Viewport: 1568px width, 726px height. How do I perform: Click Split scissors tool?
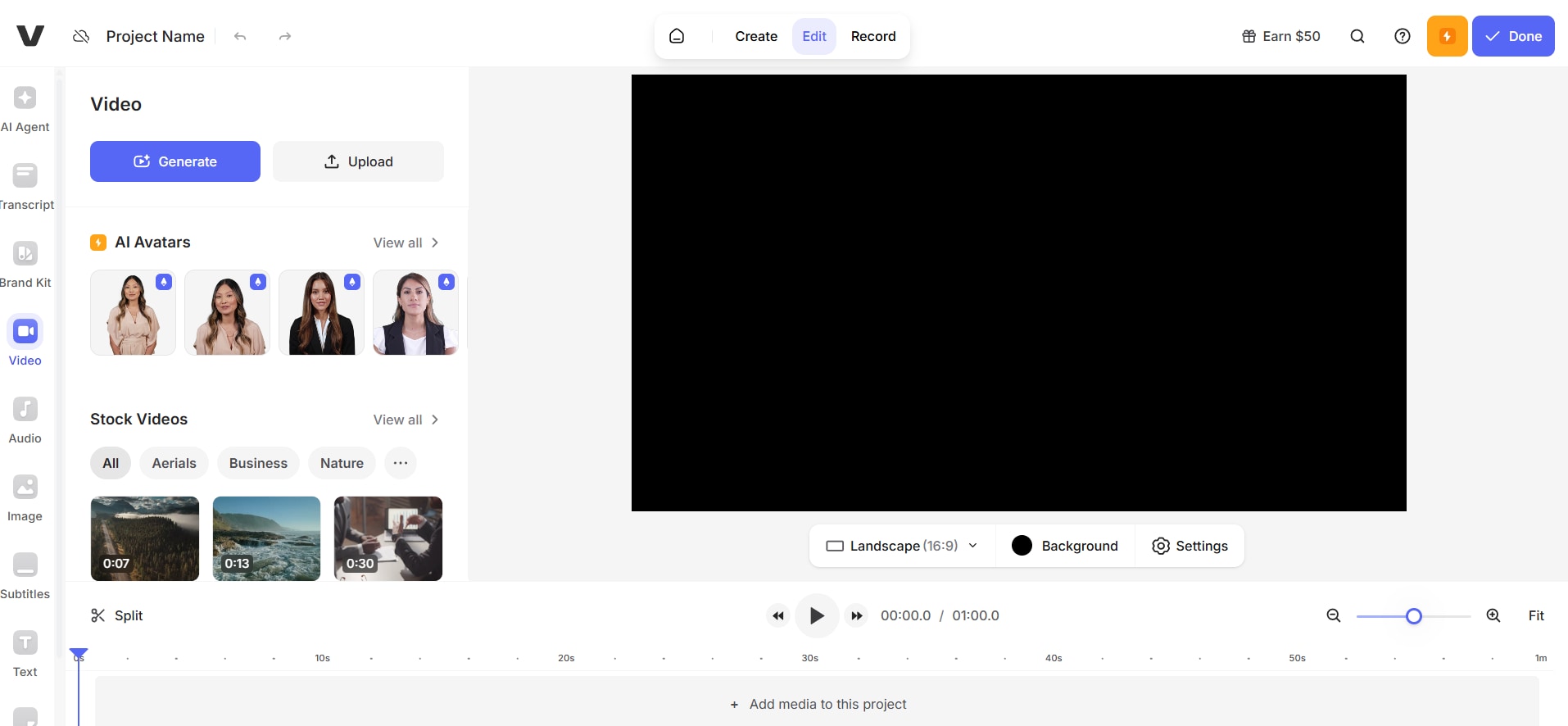(116, 615)
